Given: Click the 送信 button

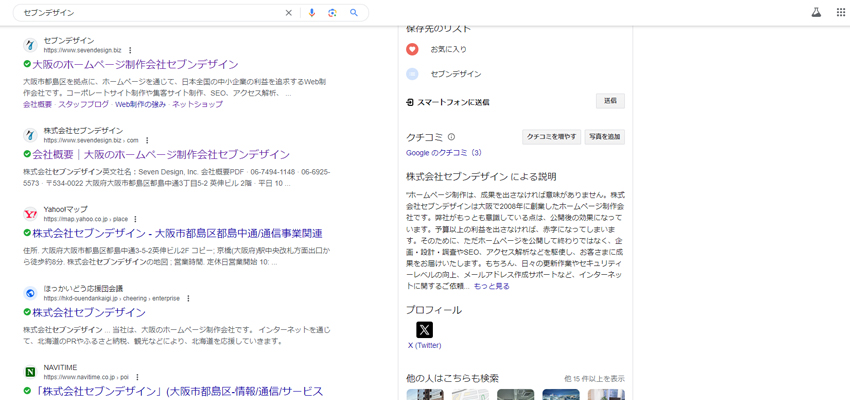Looking at the screenshot, I should [x=610, y=101].
